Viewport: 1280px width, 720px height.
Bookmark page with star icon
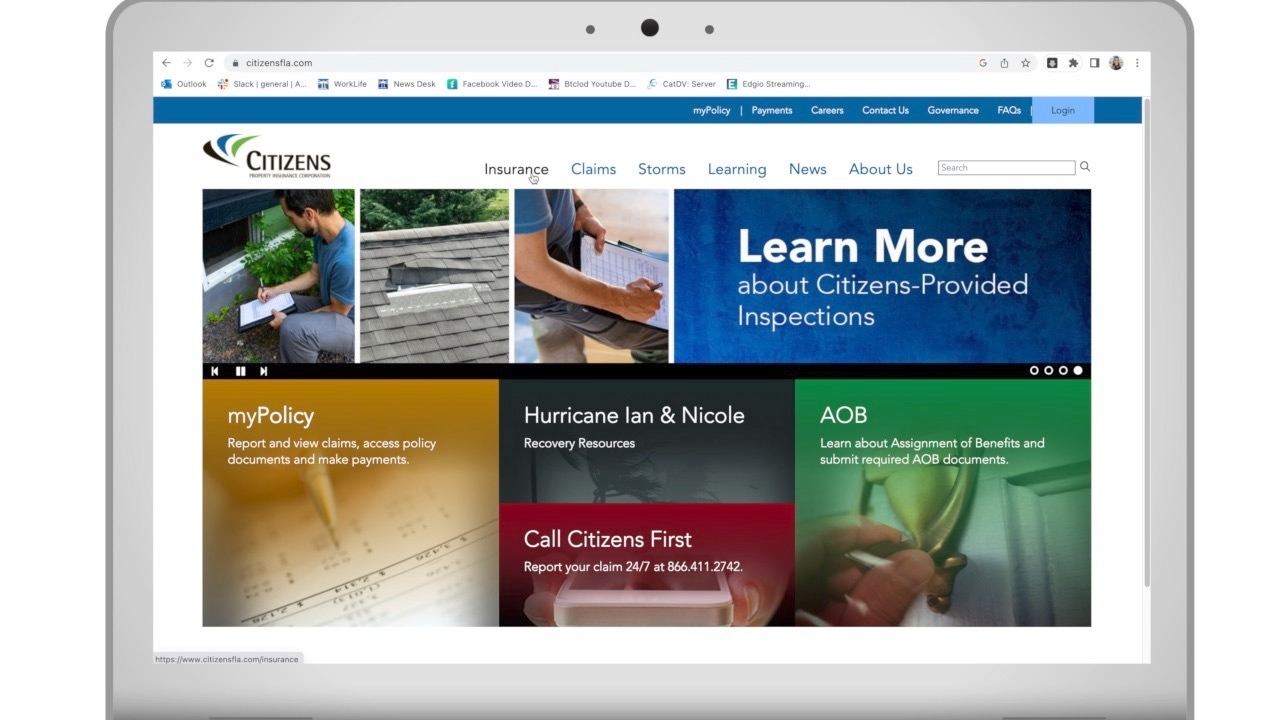1025,63
